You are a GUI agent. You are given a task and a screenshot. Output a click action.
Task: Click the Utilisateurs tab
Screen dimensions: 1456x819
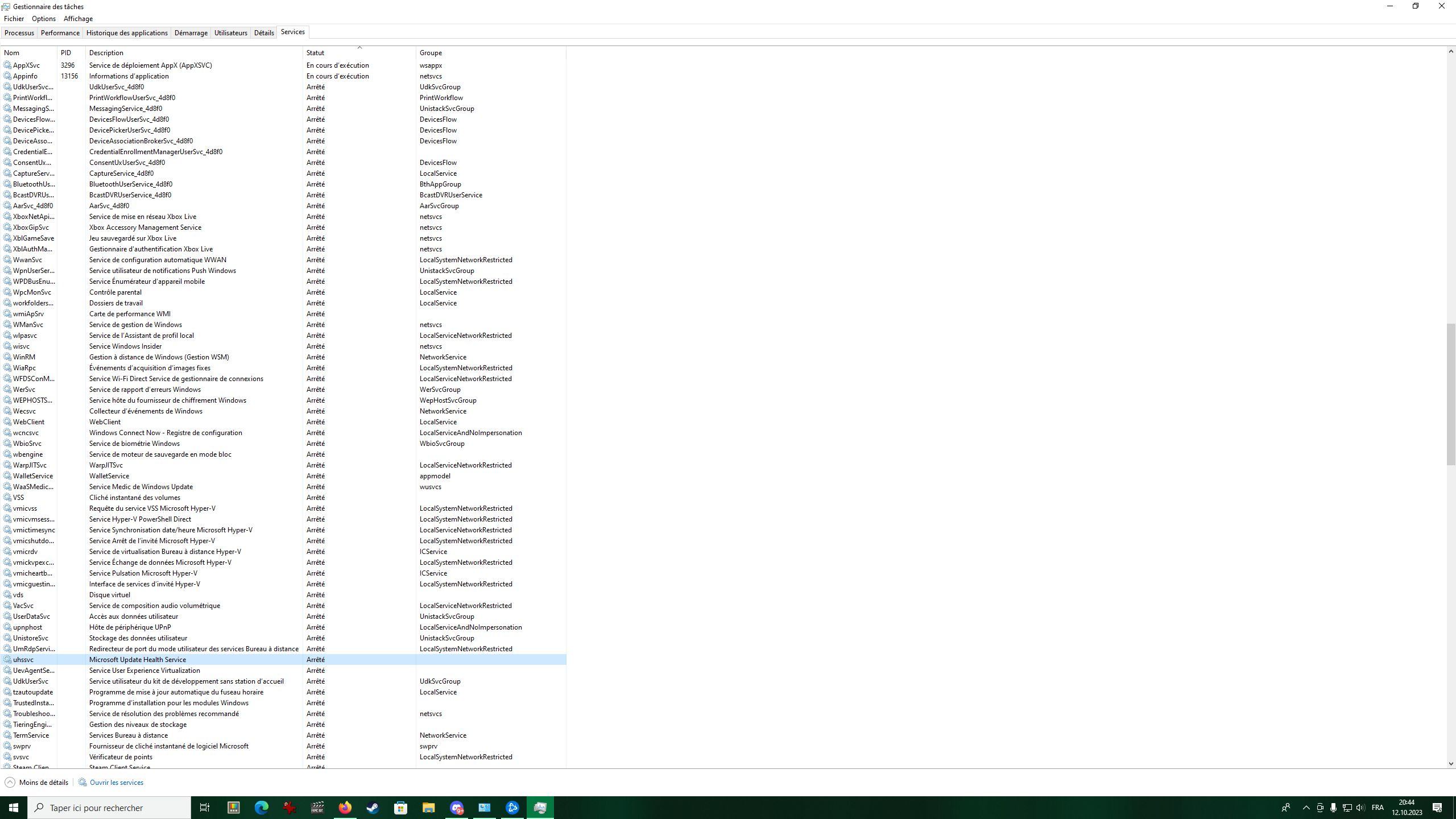[231, 32]
